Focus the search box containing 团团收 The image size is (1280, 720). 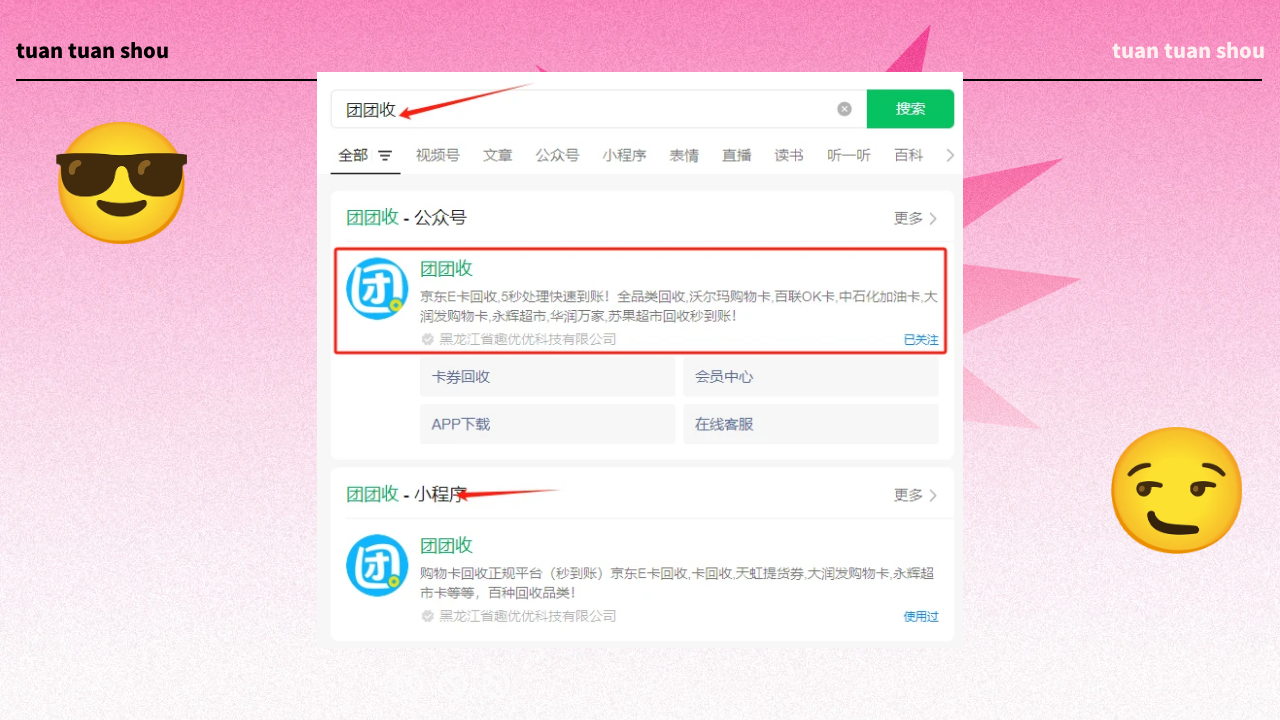point(598,109)
